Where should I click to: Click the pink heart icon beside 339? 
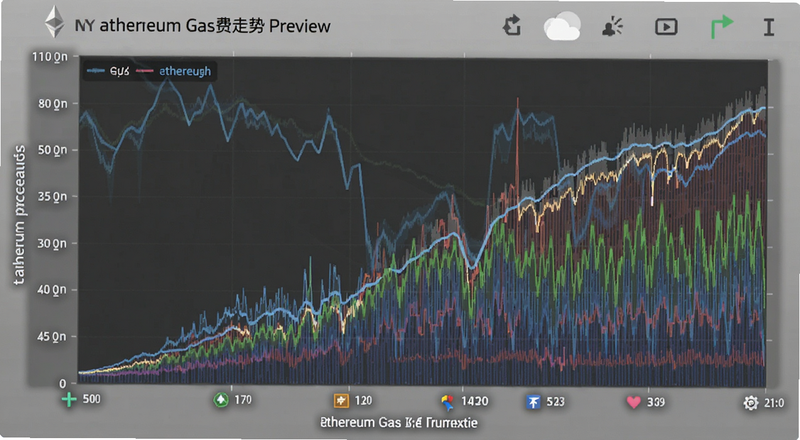click(634, 402)
